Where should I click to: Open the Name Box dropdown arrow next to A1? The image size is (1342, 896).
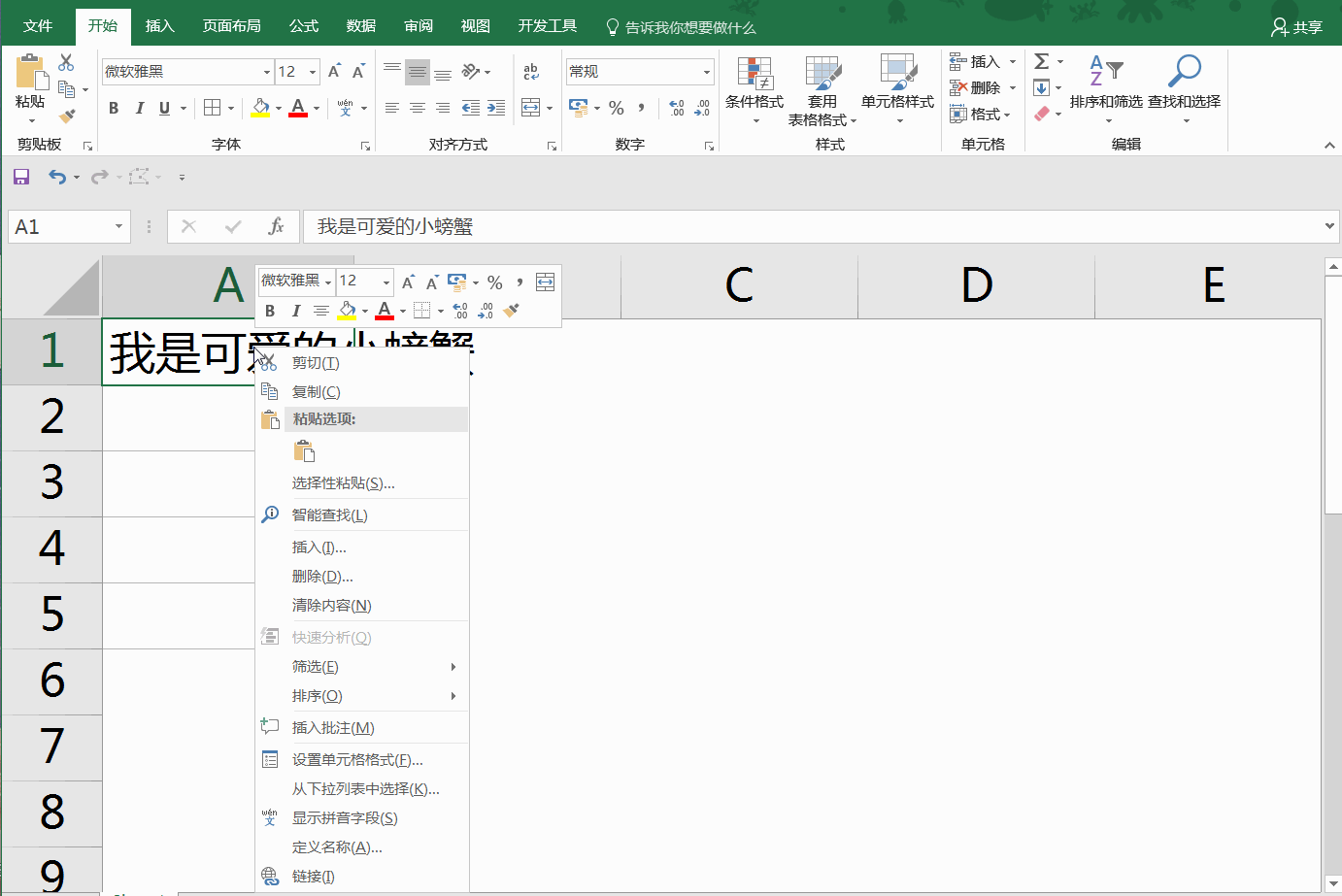118,227
